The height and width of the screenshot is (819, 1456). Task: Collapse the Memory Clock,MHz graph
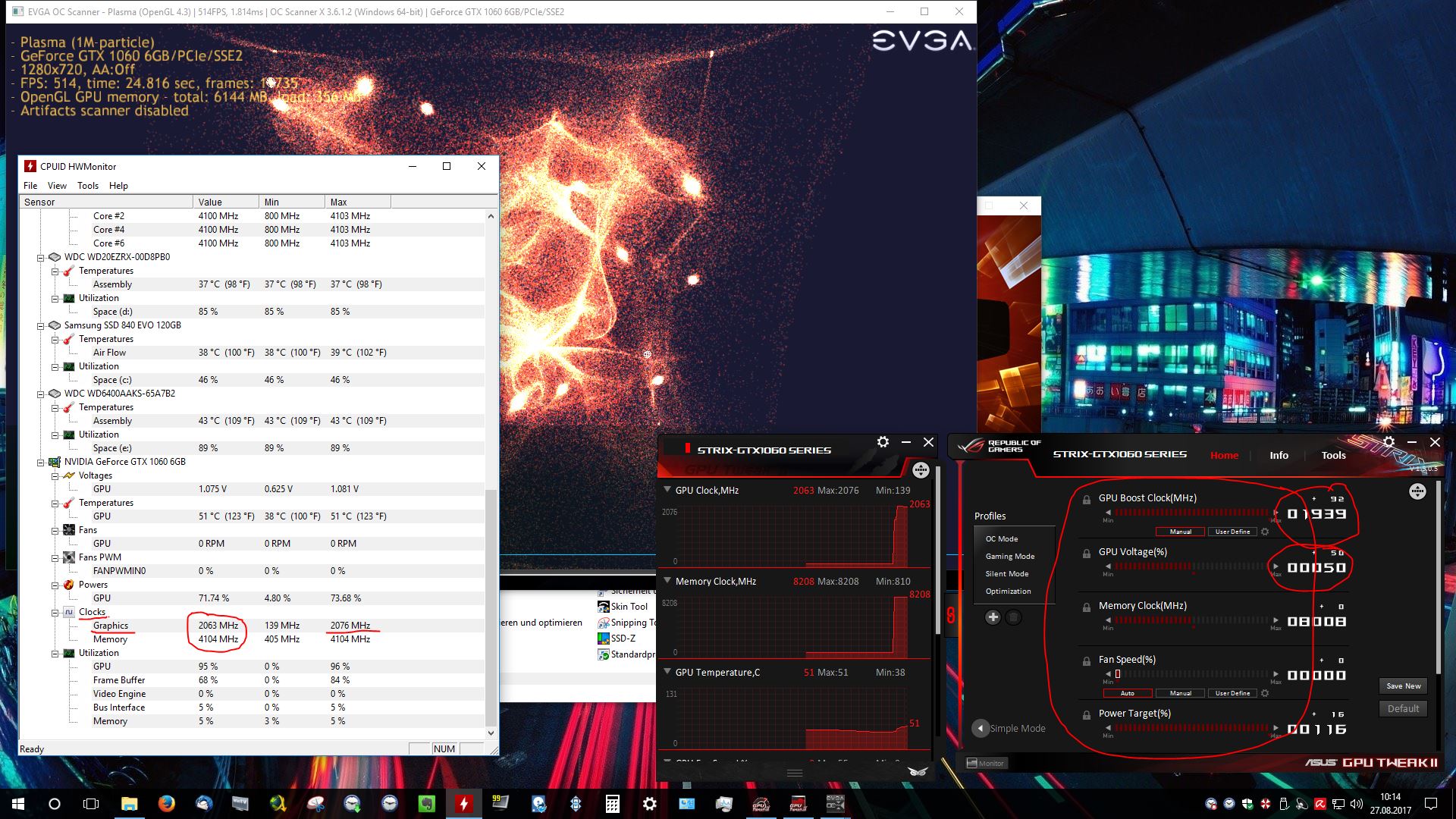click(667, 581)
